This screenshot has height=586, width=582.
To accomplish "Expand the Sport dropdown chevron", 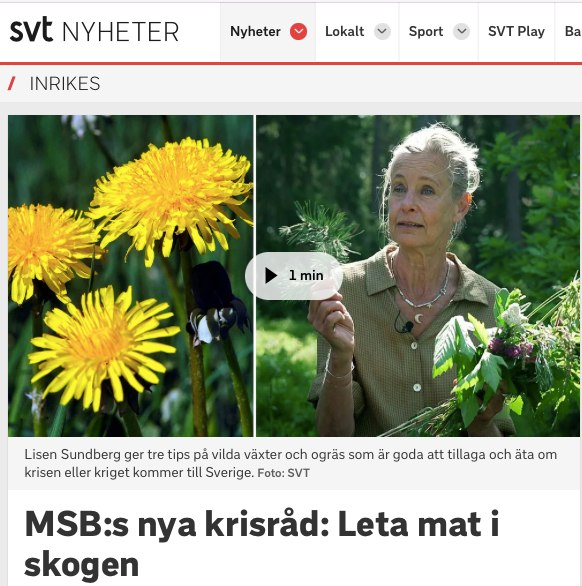I will click(x=462, y=31).
